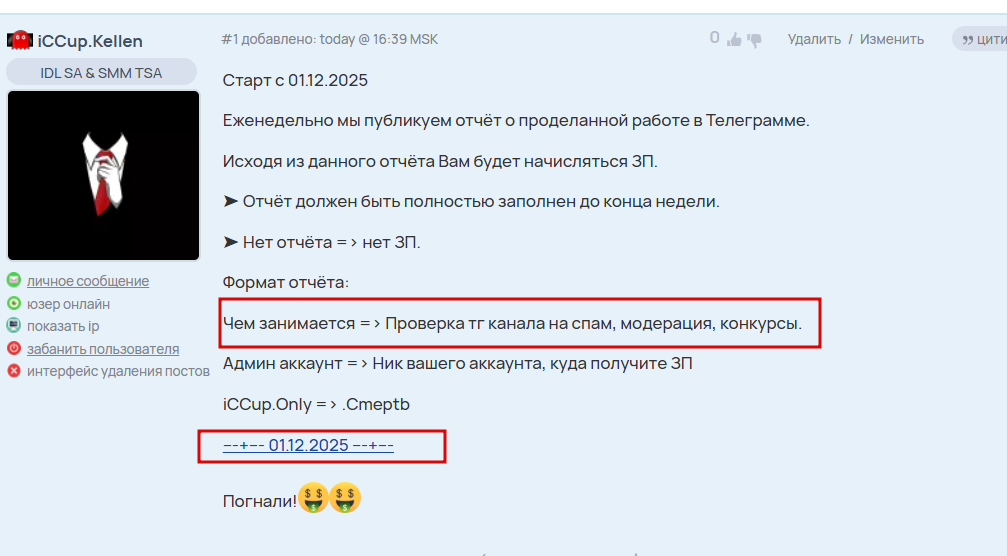The width and height of the screenshot is (1007, 556).
Task: Click the suit and tie avatar image
Action: [103, 175]
